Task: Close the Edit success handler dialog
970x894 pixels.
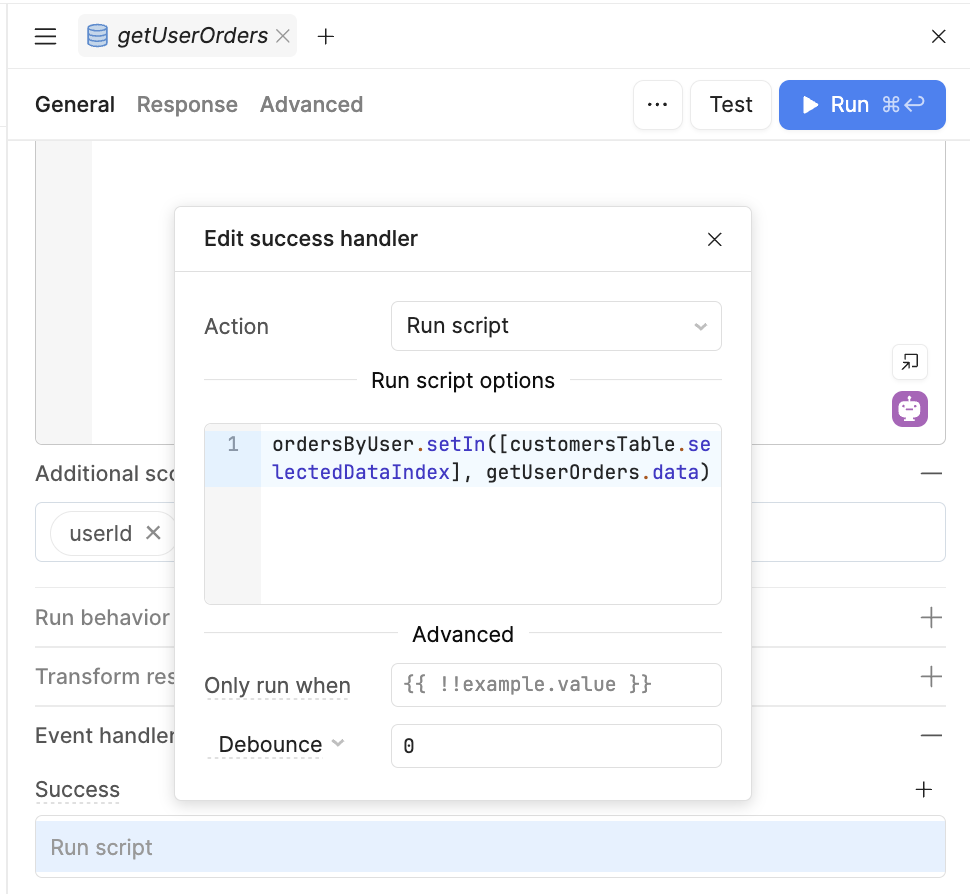Action: 714,239
